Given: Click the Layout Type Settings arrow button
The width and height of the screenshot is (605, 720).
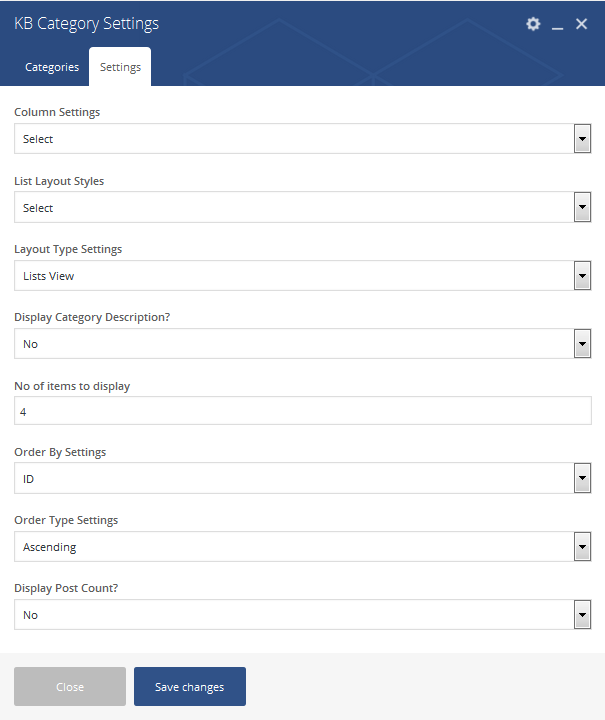Looking at the screenshot, I should (582, 276).
